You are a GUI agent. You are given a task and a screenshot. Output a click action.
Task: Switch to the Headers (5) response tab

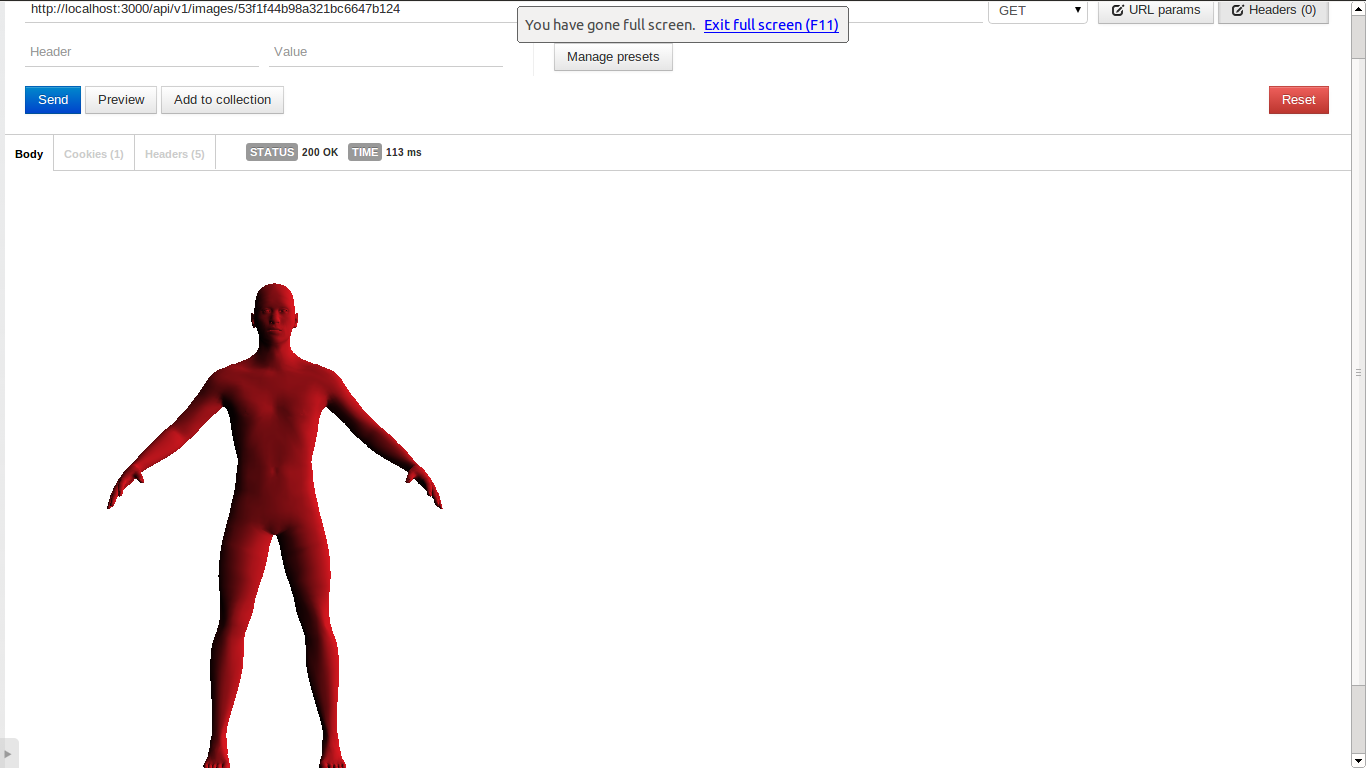(175, 154)
